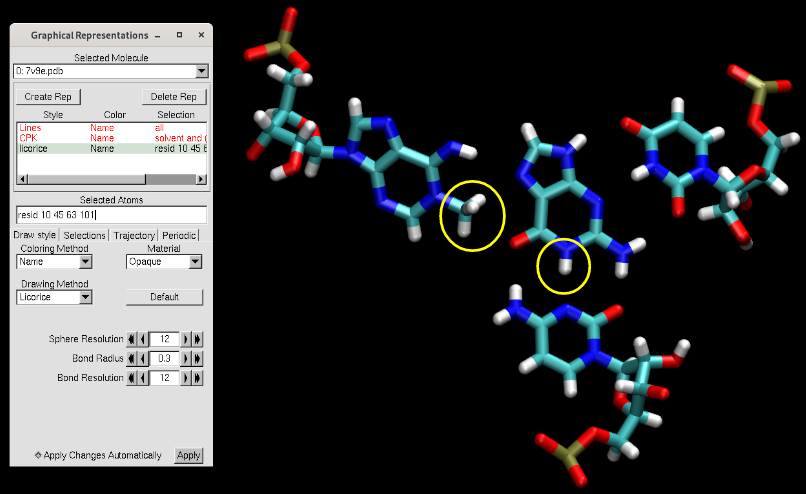Decrease Sphere Resolution by one step

coord(142,339)
